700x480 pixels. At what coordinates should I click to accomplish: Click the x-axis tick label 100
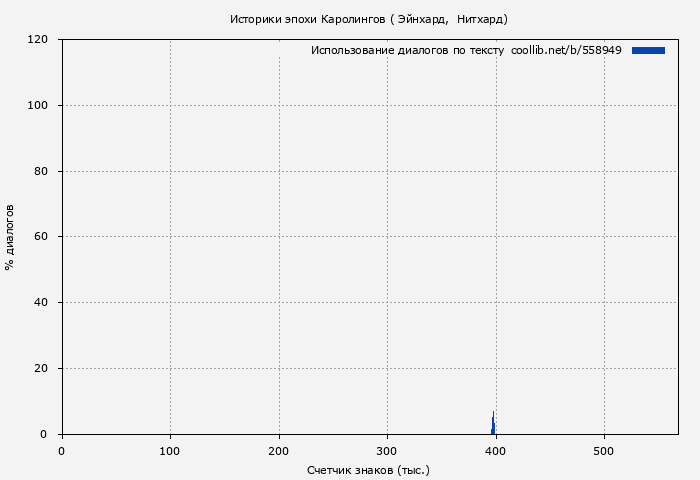pos(170,451)
